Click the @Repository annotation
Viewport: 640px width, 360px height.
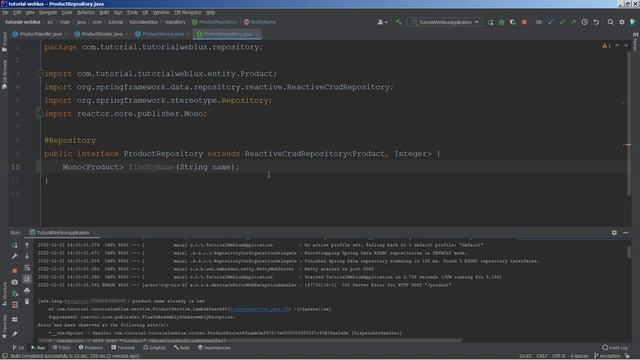pos(70,140)
